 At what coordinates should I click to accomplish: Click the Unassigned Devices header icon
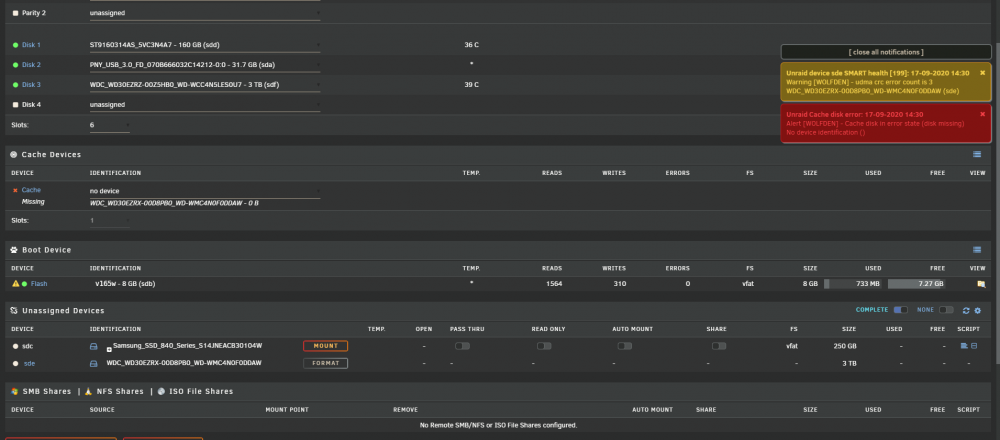(x=14, y=311)
